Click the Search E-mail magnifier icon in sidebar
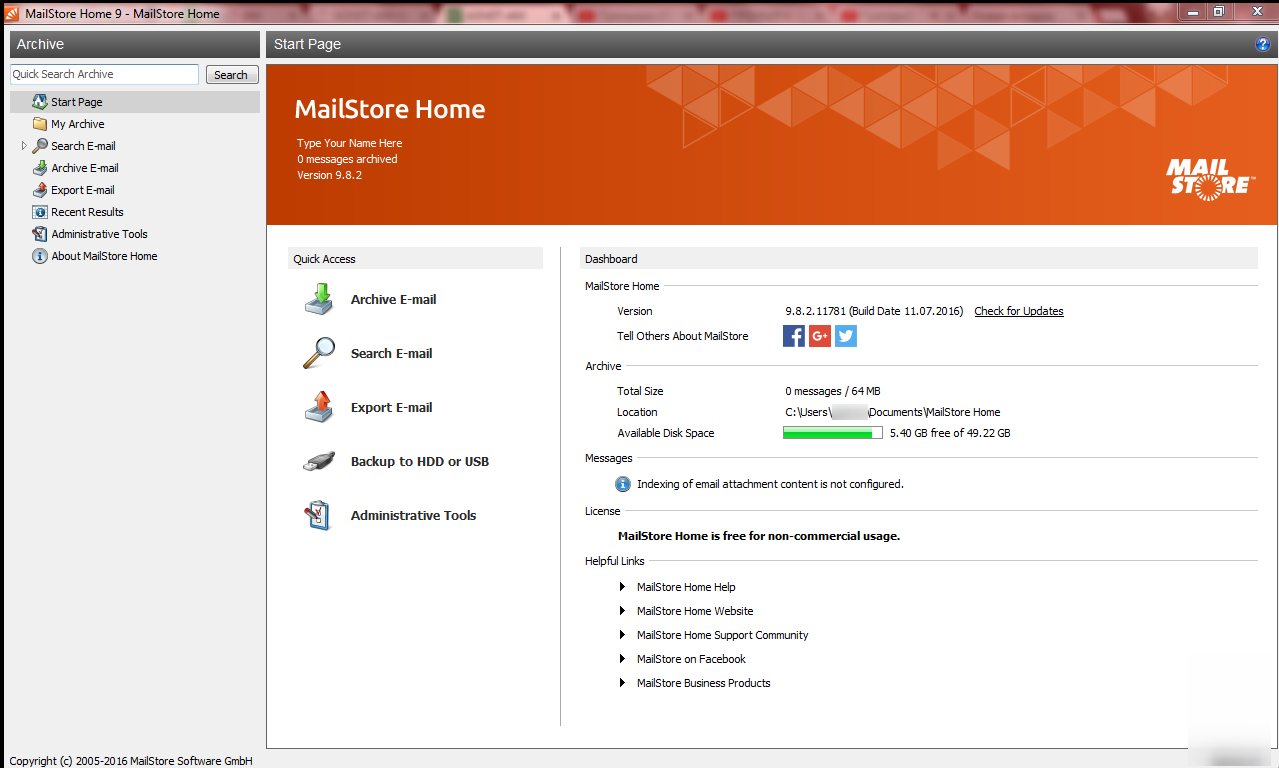This screenshot has width=1279, height=768. click(40, 146)
